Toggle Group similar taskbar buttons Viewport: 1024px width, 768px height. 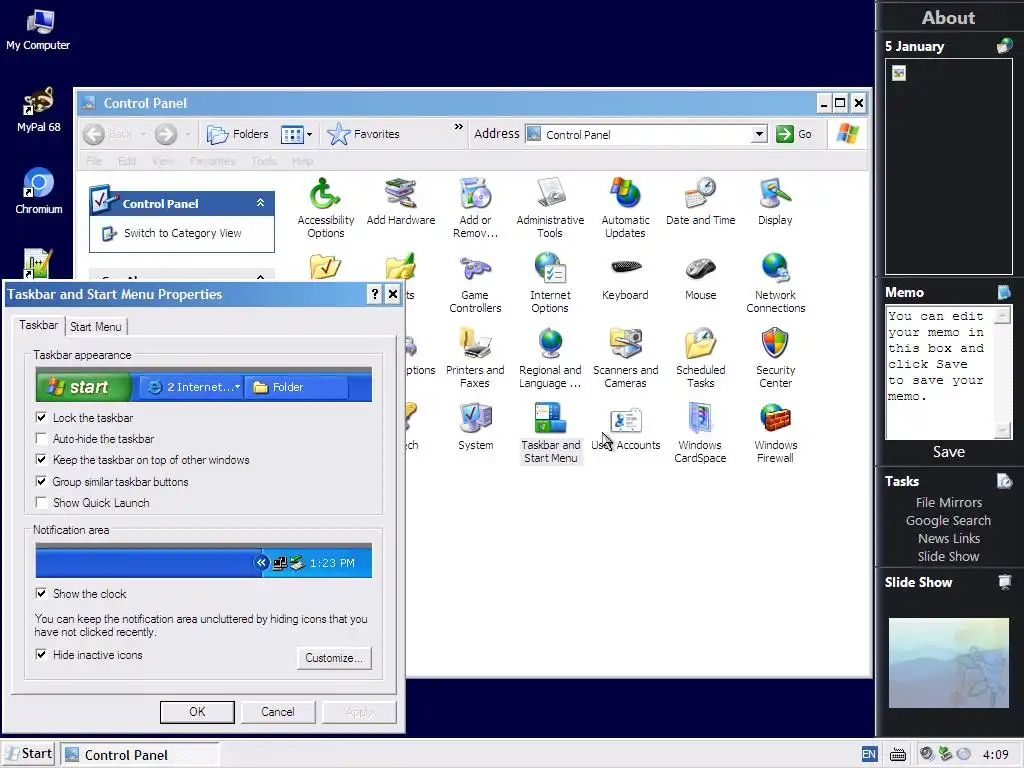pos(41,481)
